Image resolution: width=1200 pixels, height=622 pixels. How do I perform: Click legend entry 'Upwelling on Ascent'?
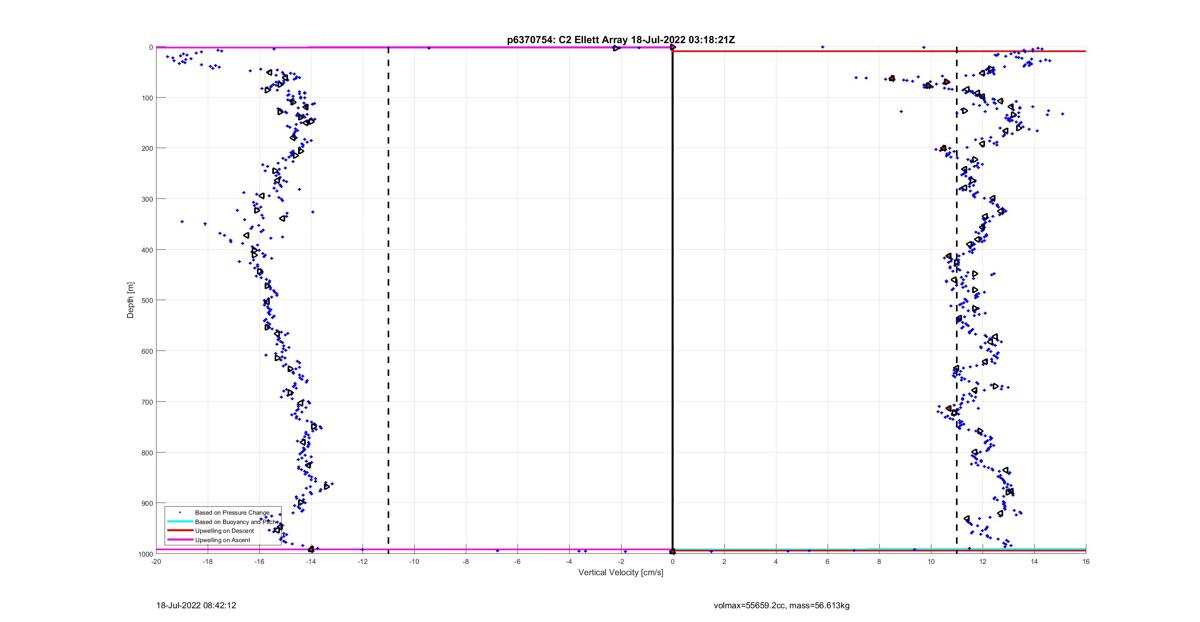[x=224, y=540]
